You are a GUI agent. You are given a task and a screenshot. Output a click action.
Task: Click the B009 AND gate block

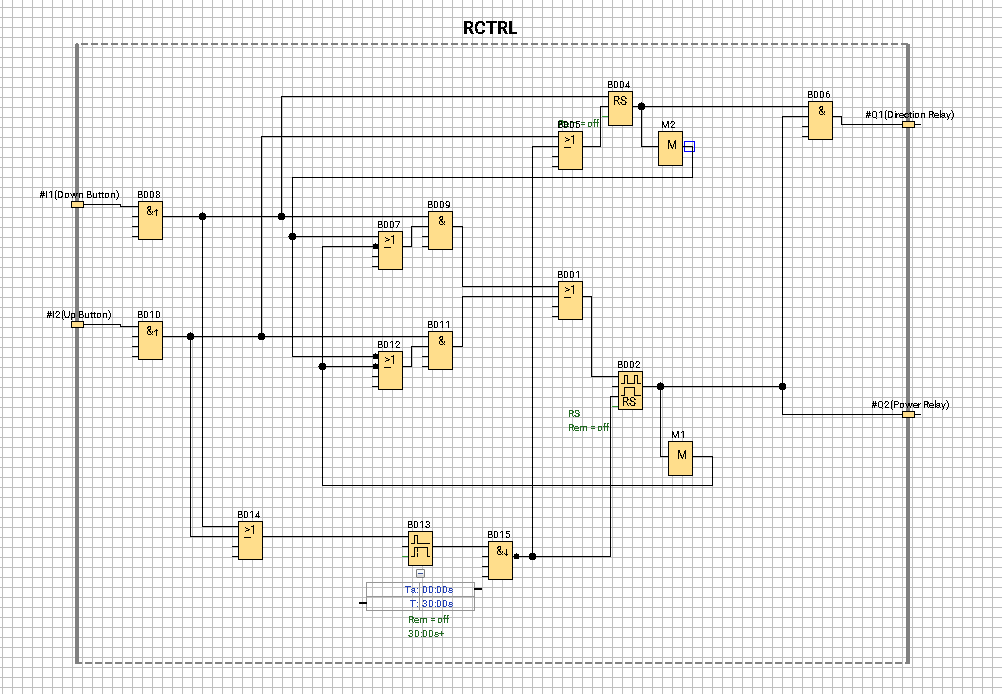point(440,229)
